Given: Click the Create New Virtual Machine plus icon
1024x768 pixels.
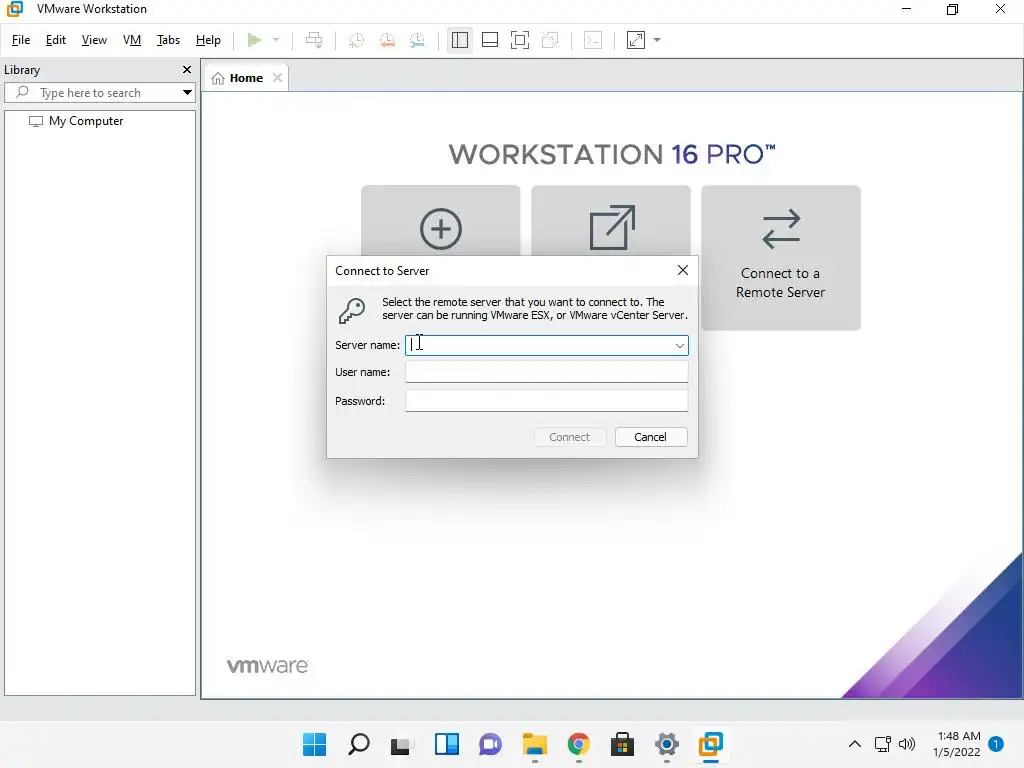Looking at the screenshot, I should (x=441, y=229).
